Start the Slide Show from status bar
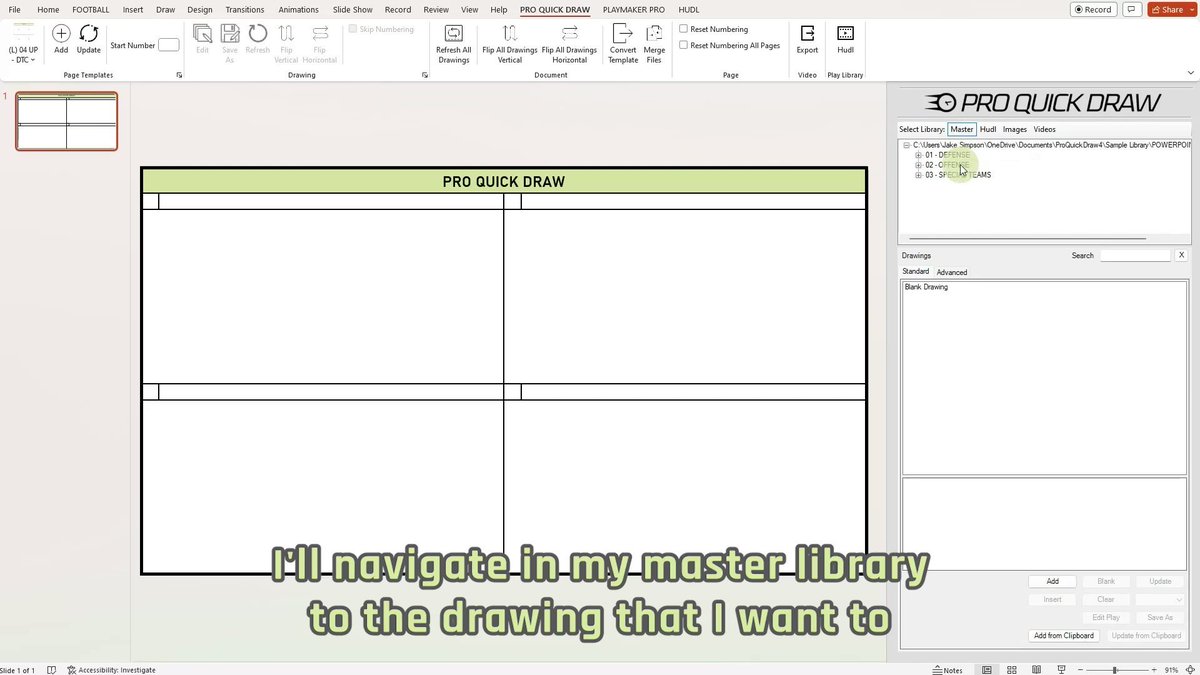Image resolution: width=1200 pixels, height=675 pixels. coord(1060,670)
